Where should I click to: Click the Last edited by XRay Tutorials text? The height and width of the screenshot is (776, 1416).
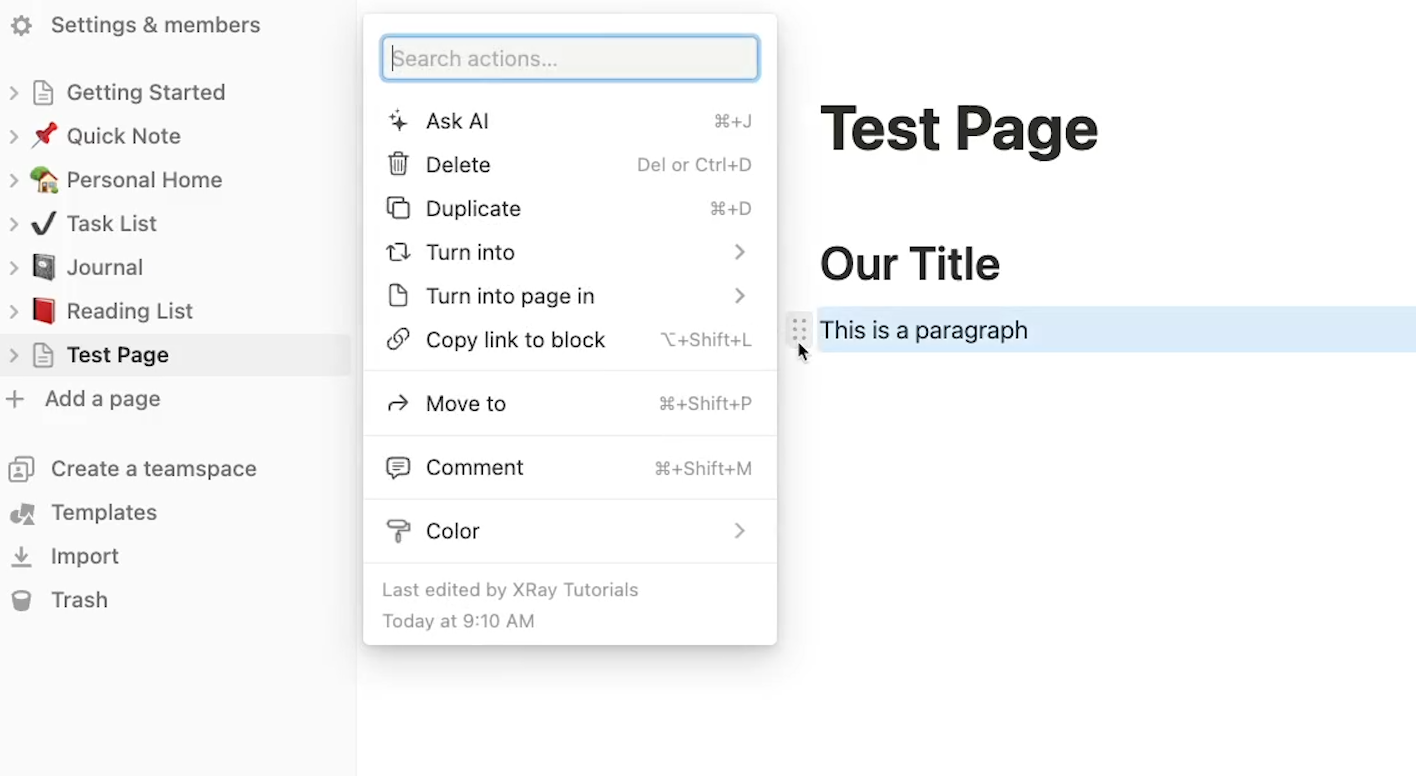pyautogui.click(x=510, y=590)
